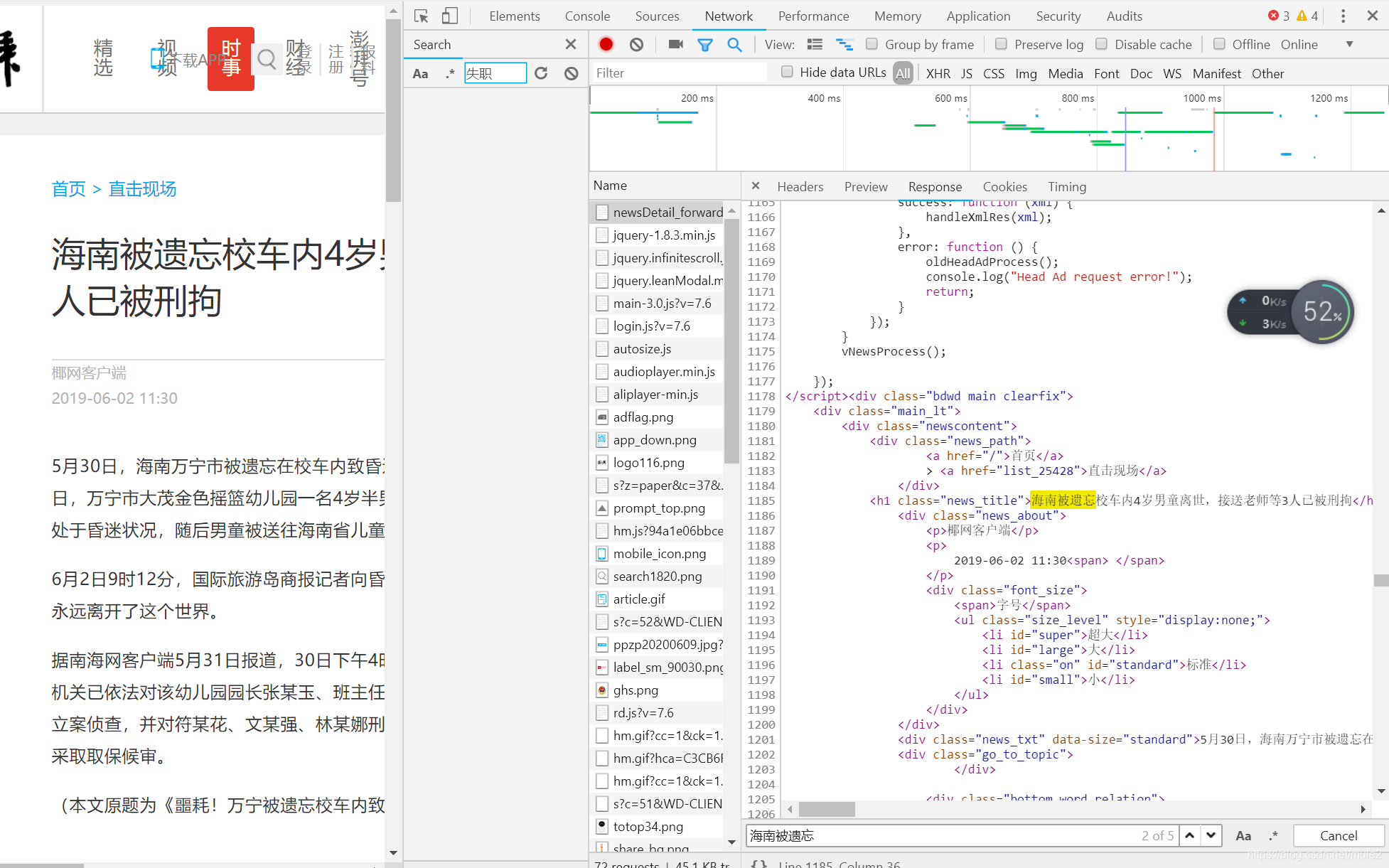
Task: Open the 直击现场 breadcrumb link
Action: pos(142,189)
